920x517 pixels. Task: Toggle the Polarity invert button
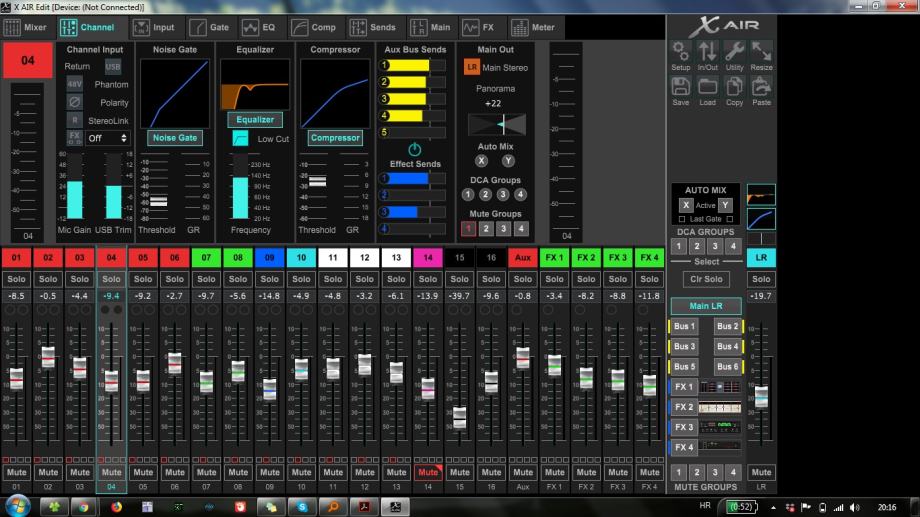pos(75,102)
